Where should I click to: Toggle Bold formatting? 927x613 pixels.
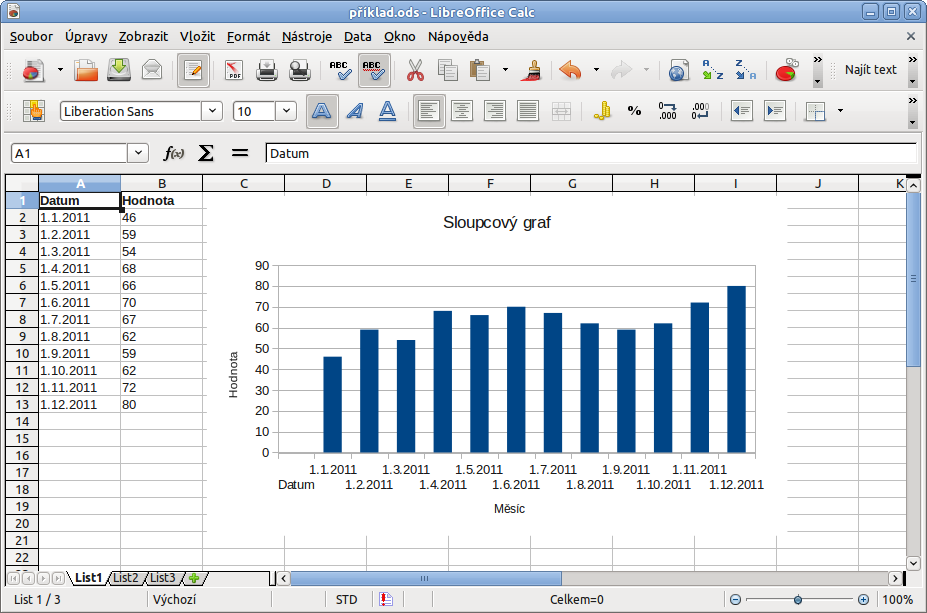[x=322, y=111]
